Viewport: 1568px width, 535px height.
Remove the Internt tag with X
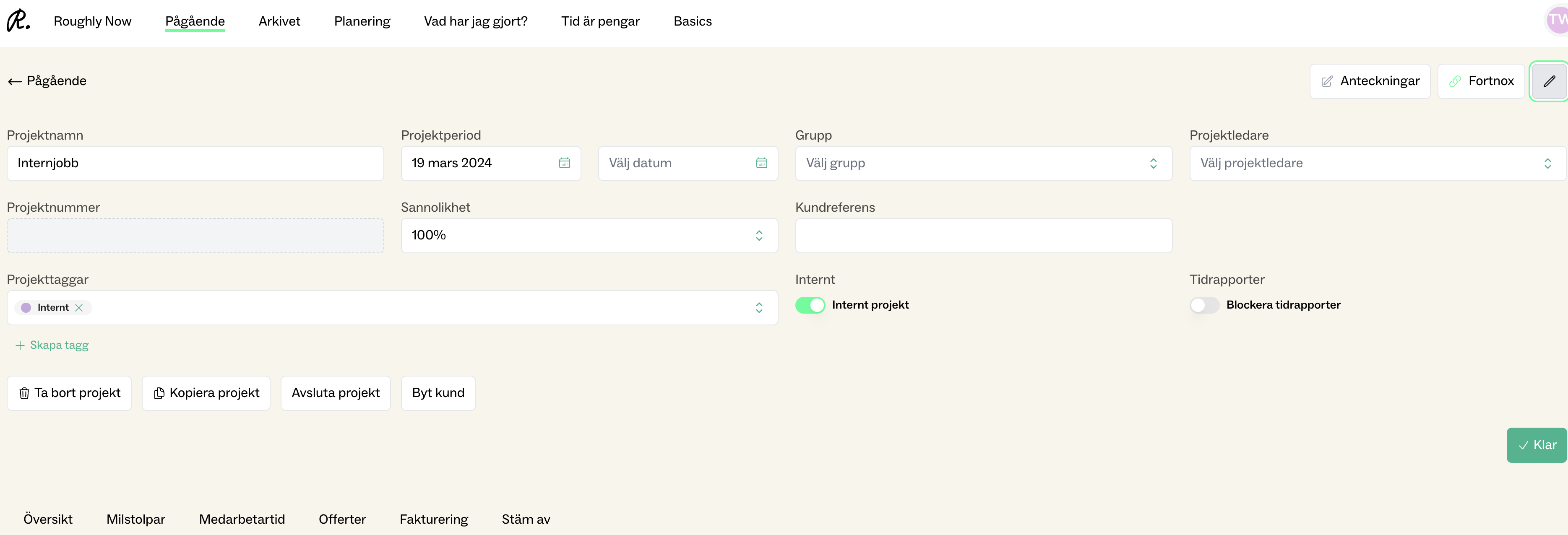point(79,308)
